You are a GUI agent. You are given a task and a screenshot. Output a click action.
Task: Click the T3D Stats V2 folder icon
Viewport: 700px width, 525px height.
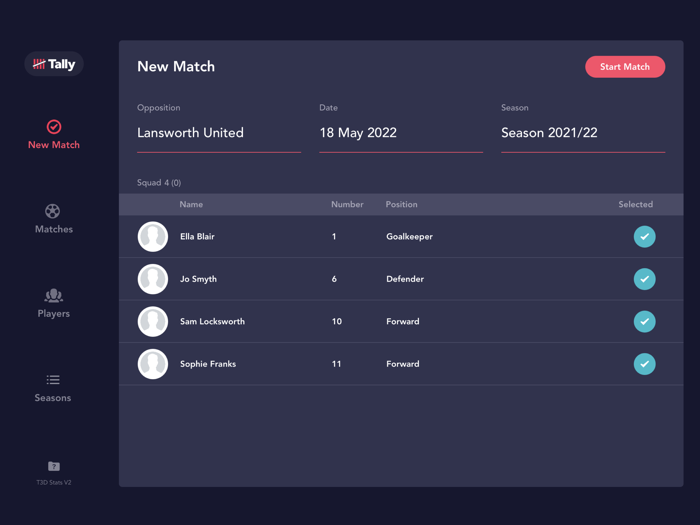[x=54, y=466]
